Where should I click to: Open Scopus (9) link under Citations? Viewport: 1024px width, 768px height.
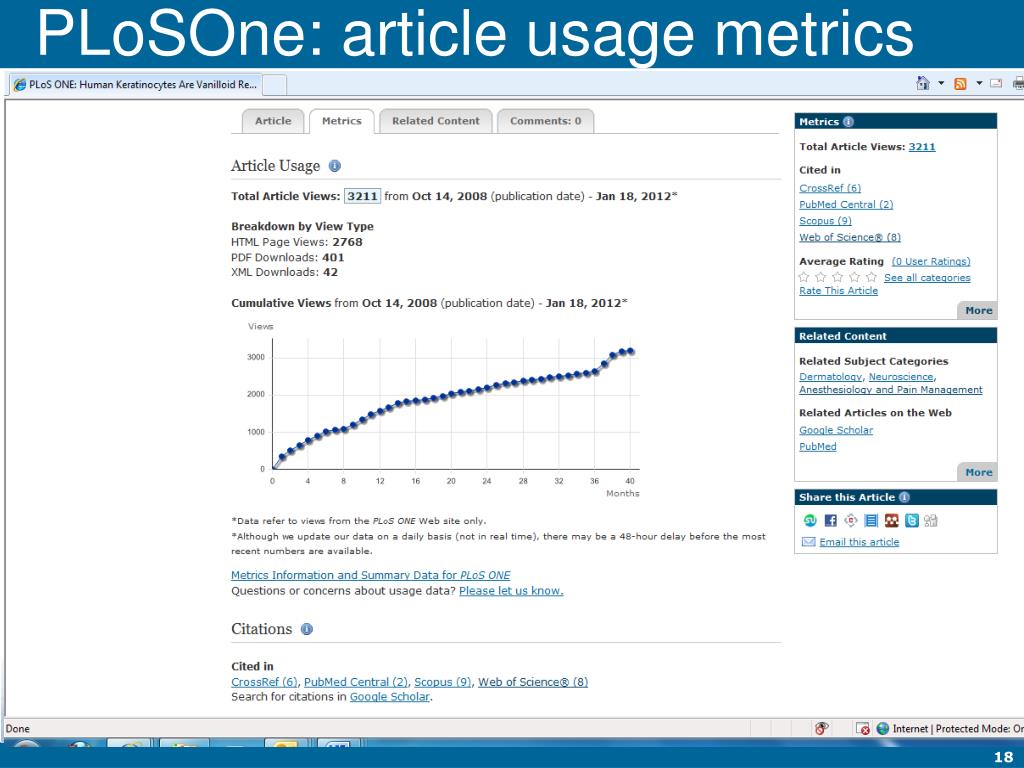(443, 682)
